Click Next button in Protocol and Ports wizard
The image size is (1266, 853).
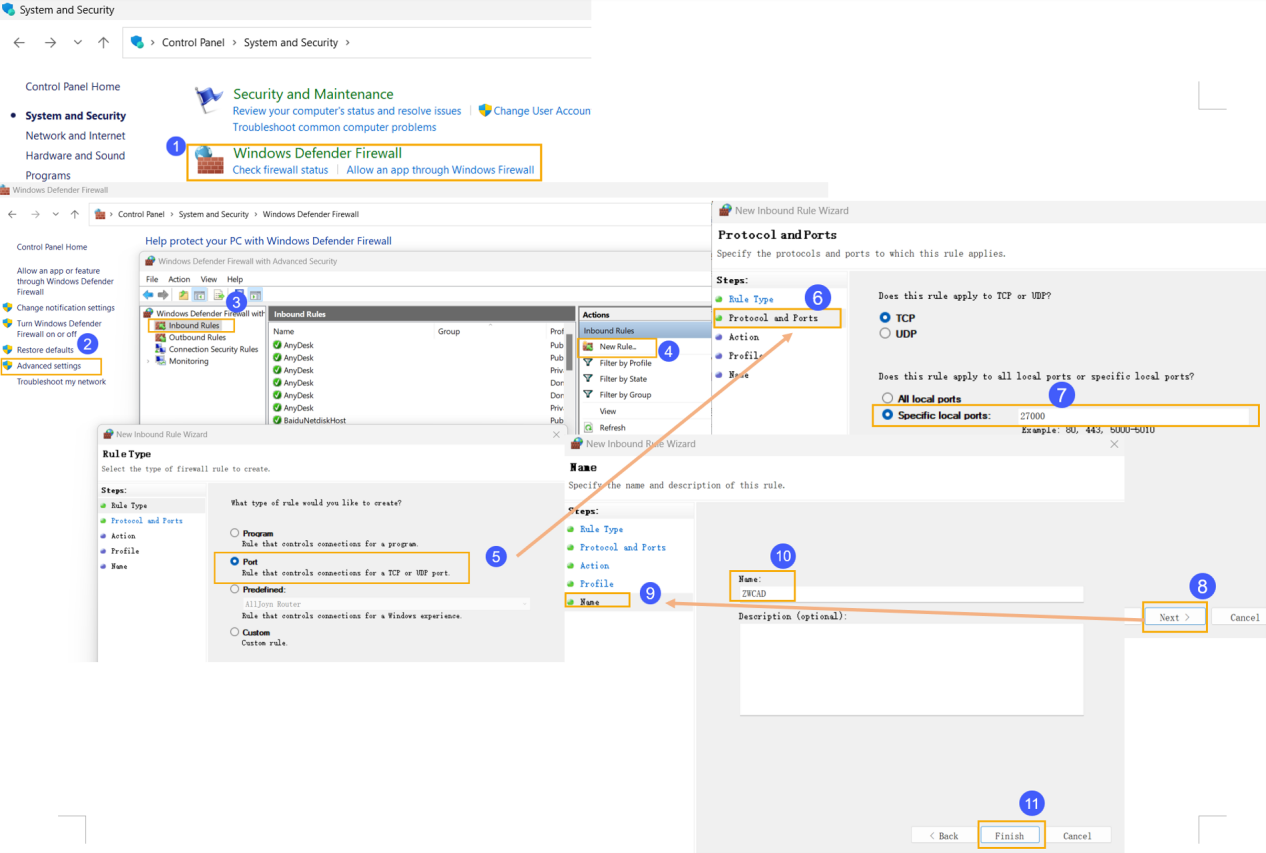[x=1174, y=617]
